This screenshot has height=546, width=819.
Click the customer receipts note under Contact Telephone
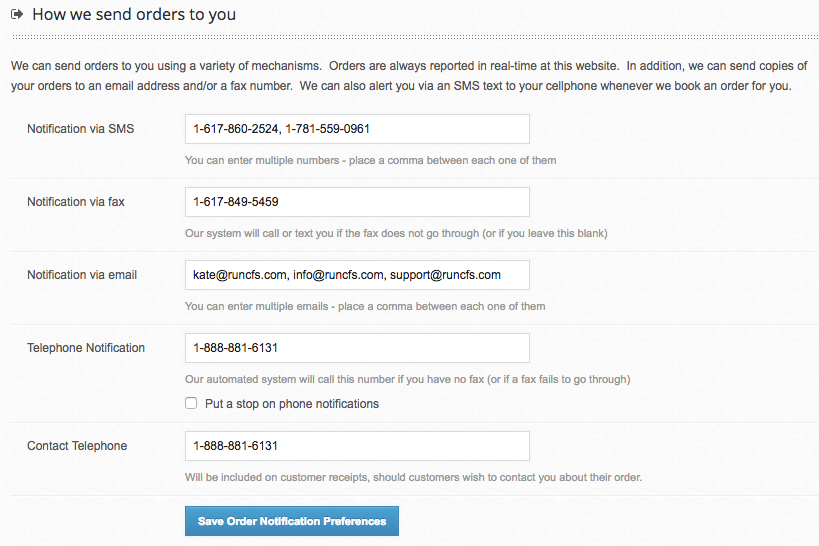(x=413, y=477)
